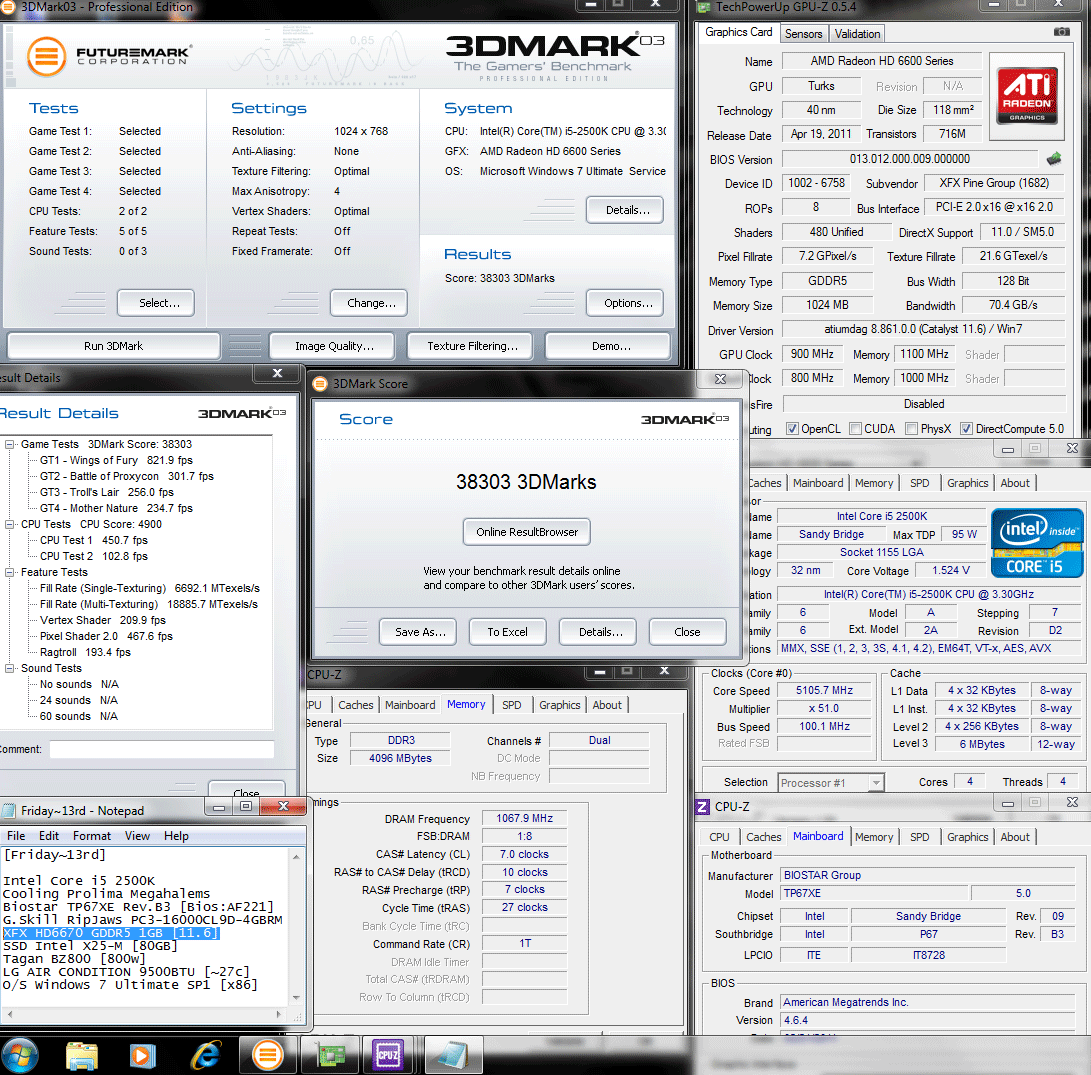Click the GPU-Z camera screenshot icon
The image size is (1091, 1075).
click(x=1061, y=32)
